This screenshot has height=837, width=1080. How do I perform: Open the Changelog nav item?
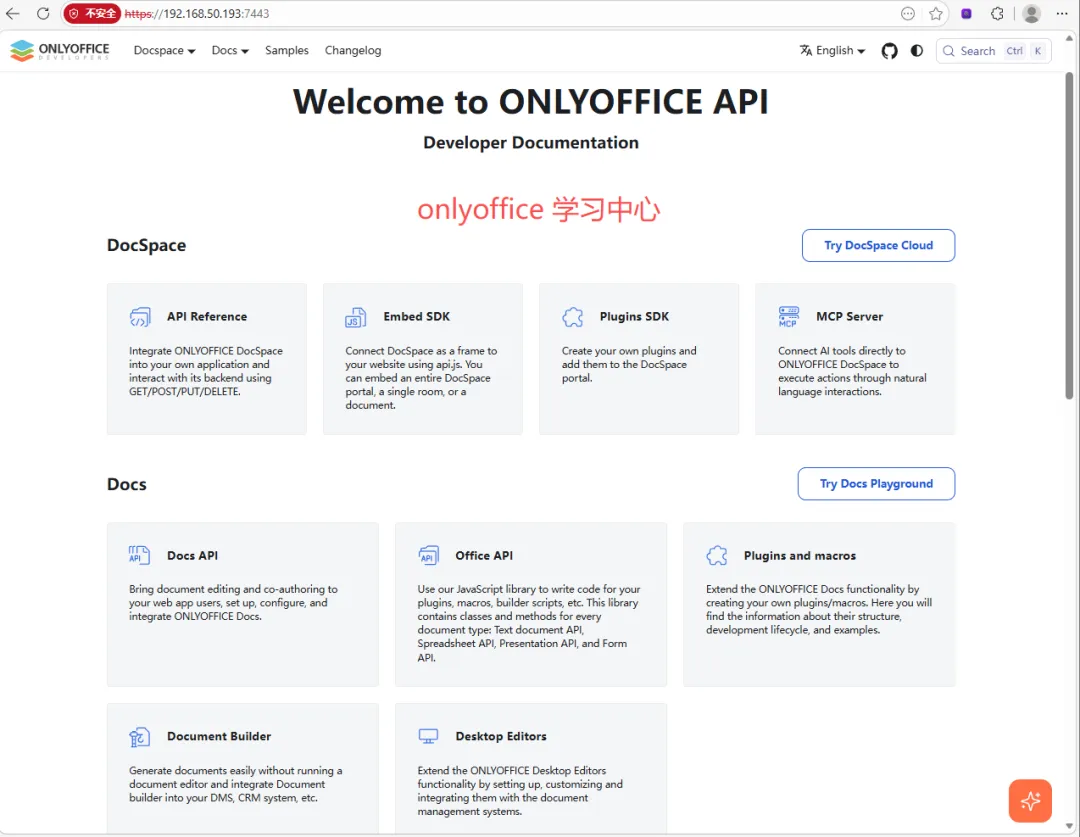coord(353,50)
